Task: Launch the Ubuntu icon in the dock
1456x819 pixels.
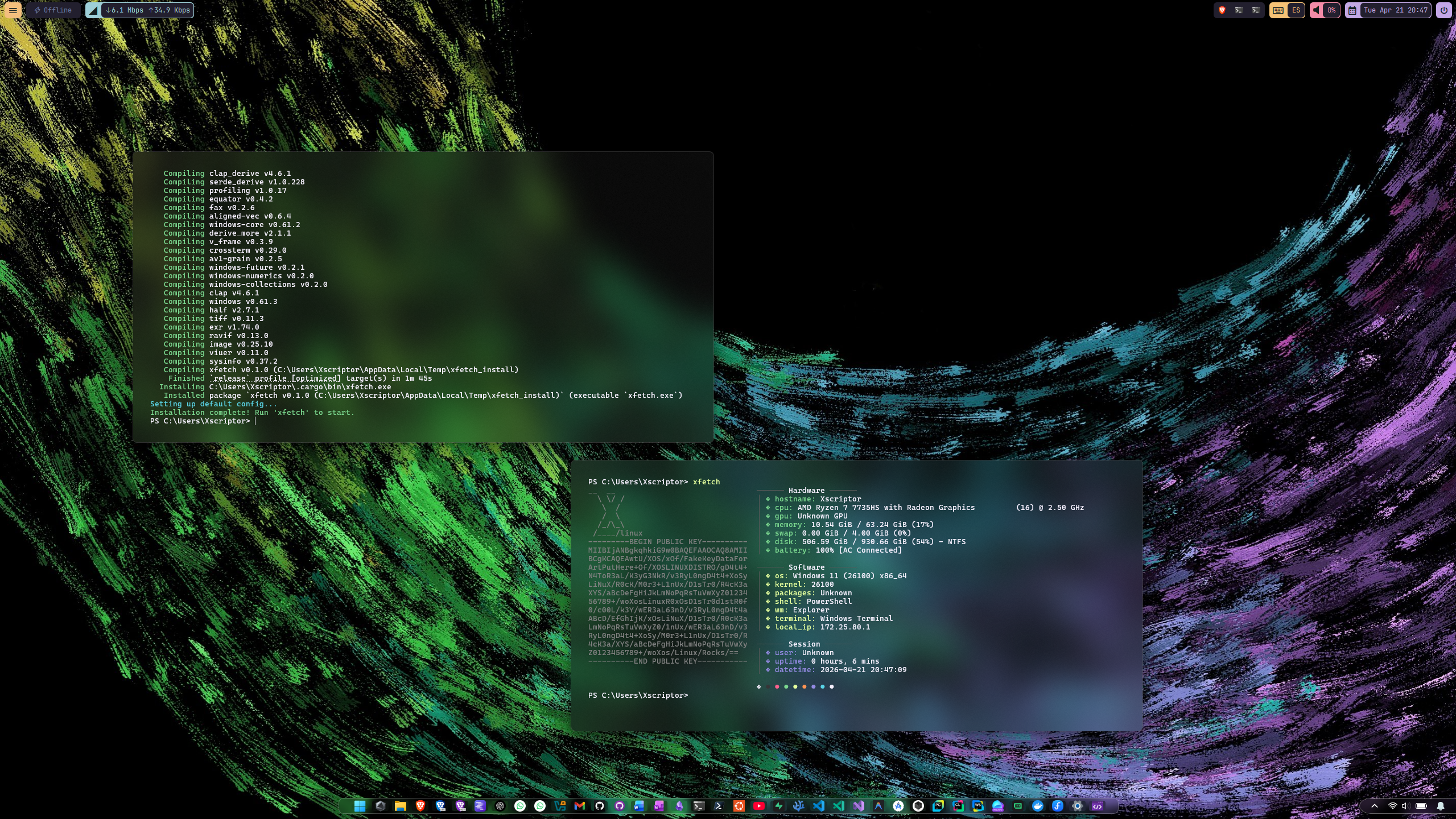Action: [x=739, y=806]
